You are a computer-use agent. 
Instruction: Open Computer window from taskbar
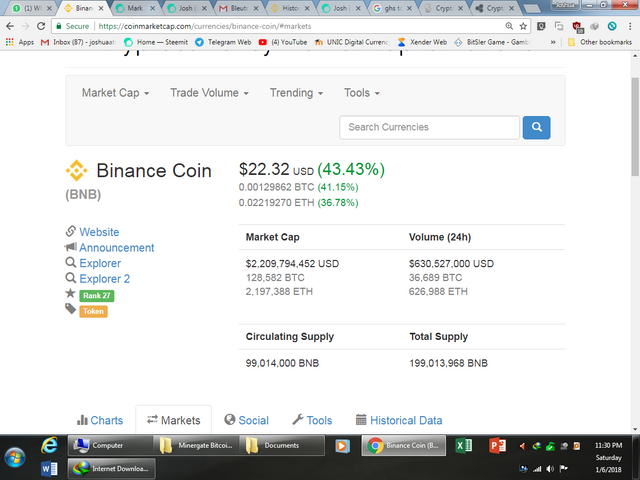110,445
